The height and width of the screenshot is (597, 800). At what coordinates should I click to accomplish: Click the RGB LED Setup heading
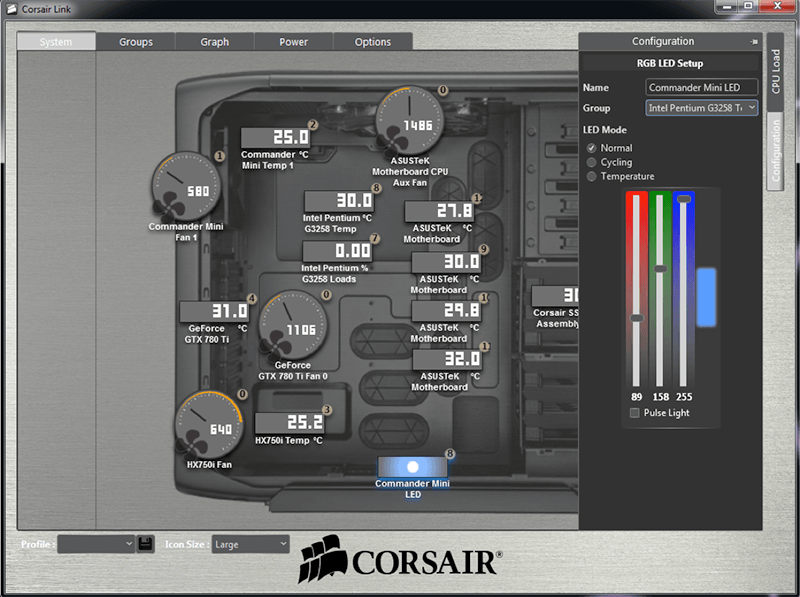tap(670, 63)
